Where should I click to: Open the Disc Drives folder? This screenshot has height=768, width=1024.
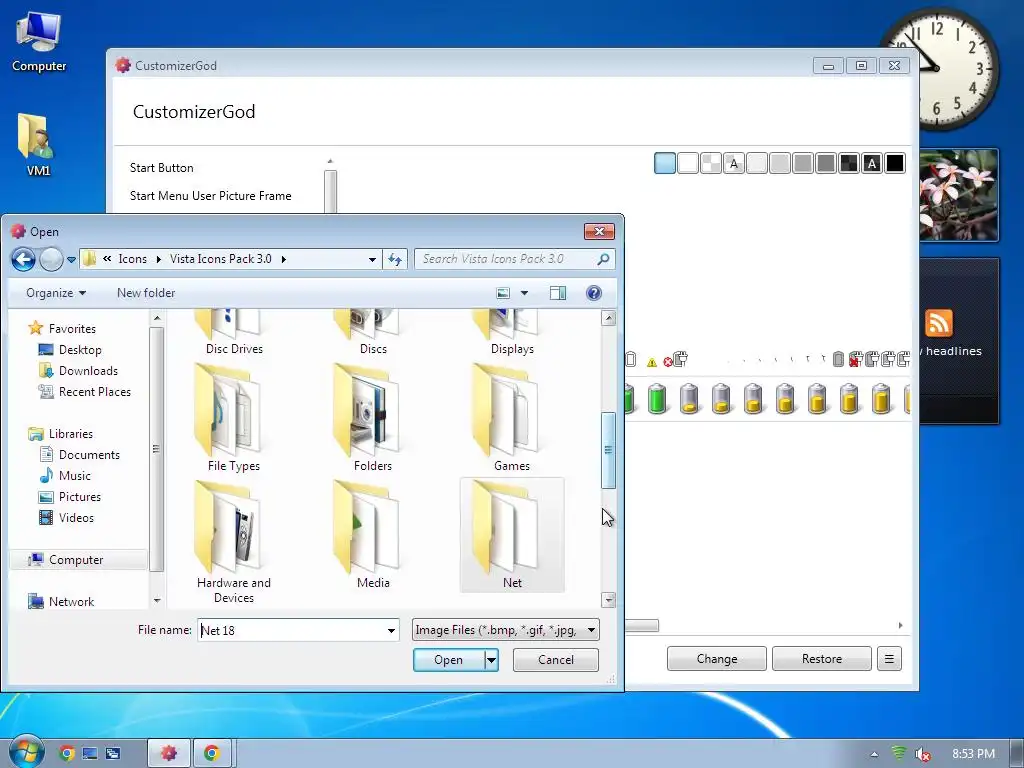[x=234, y=333]
